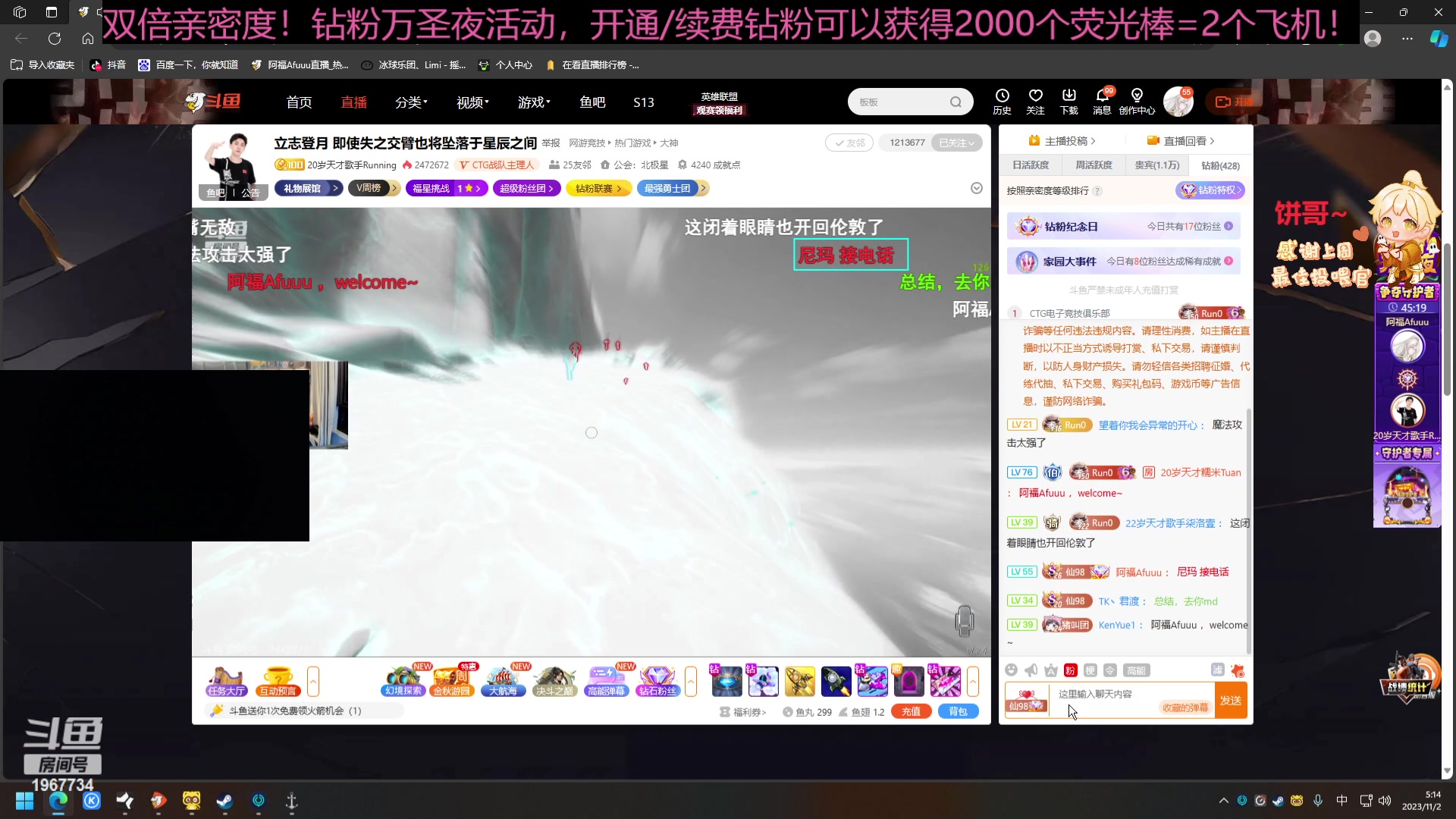Select the 钻粉(428) tab
The width and height of the screenshot is (1456, 819).
pyautogui.click(x=1220, y=165)
